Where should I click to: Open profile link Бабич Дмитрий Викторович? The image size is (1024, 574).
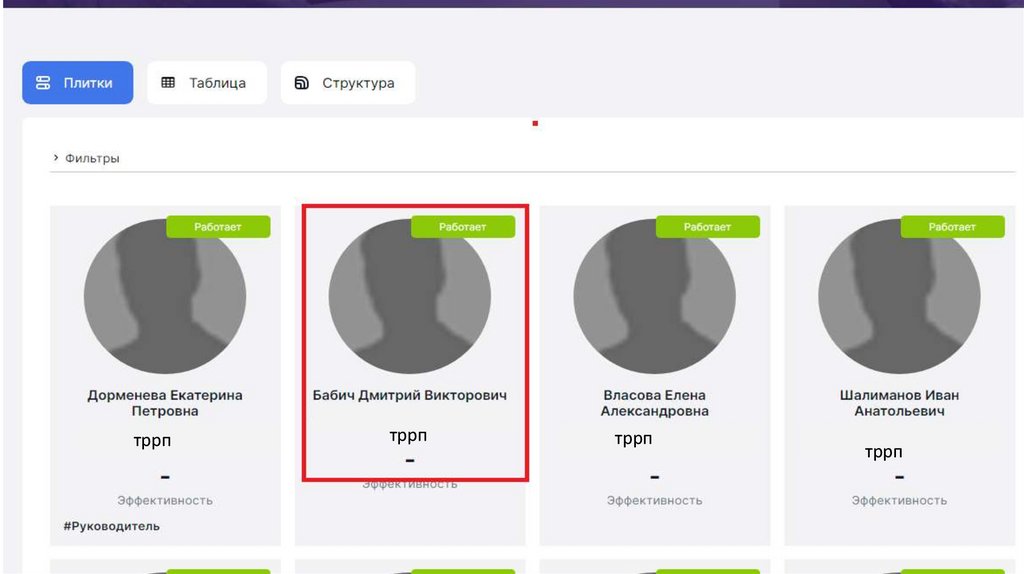click(x=409, y=395)
